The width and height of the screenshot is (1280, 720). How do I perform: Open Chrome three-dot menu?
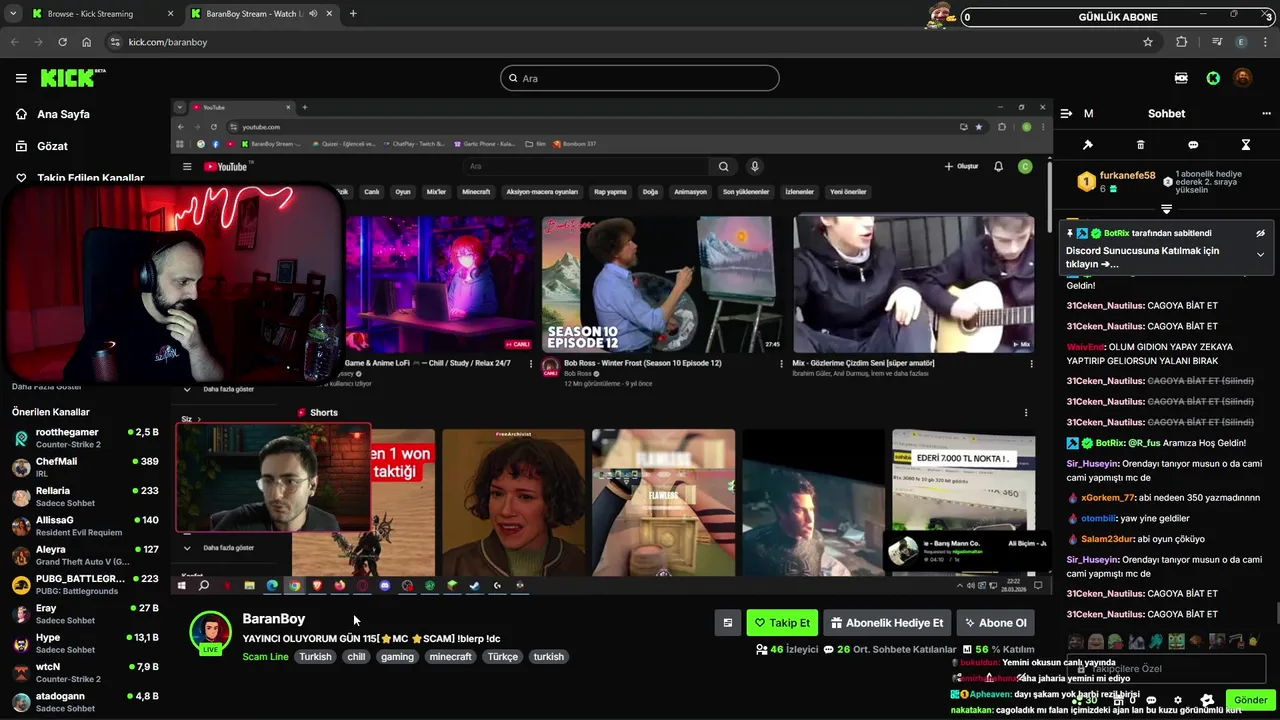pos(1266,42)
